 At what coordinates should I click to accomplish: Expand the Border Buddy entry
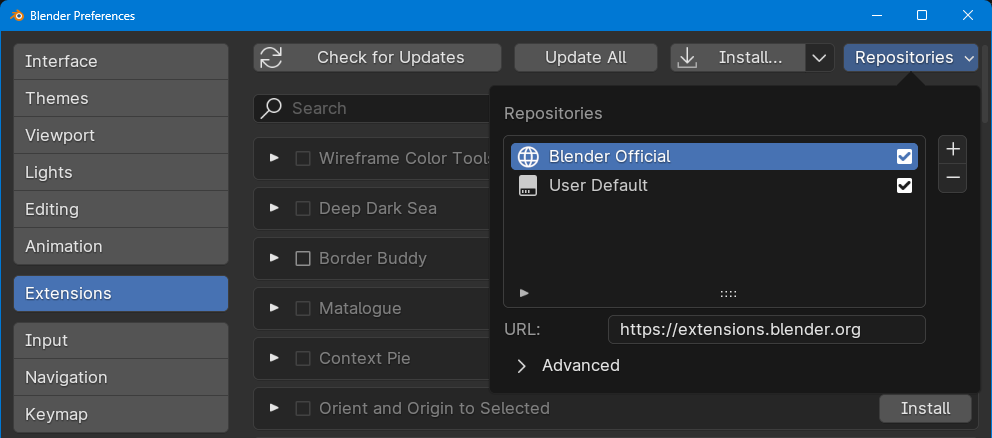274,258
